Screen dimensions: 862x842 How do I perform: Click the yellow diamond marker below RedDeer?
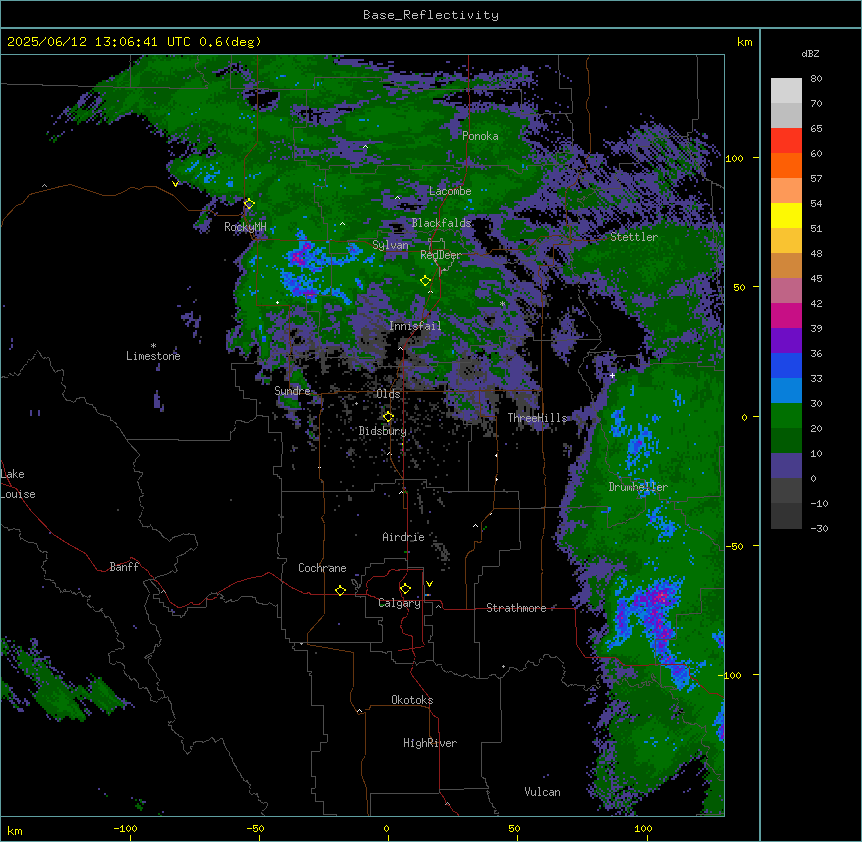(x=425, y=281)
